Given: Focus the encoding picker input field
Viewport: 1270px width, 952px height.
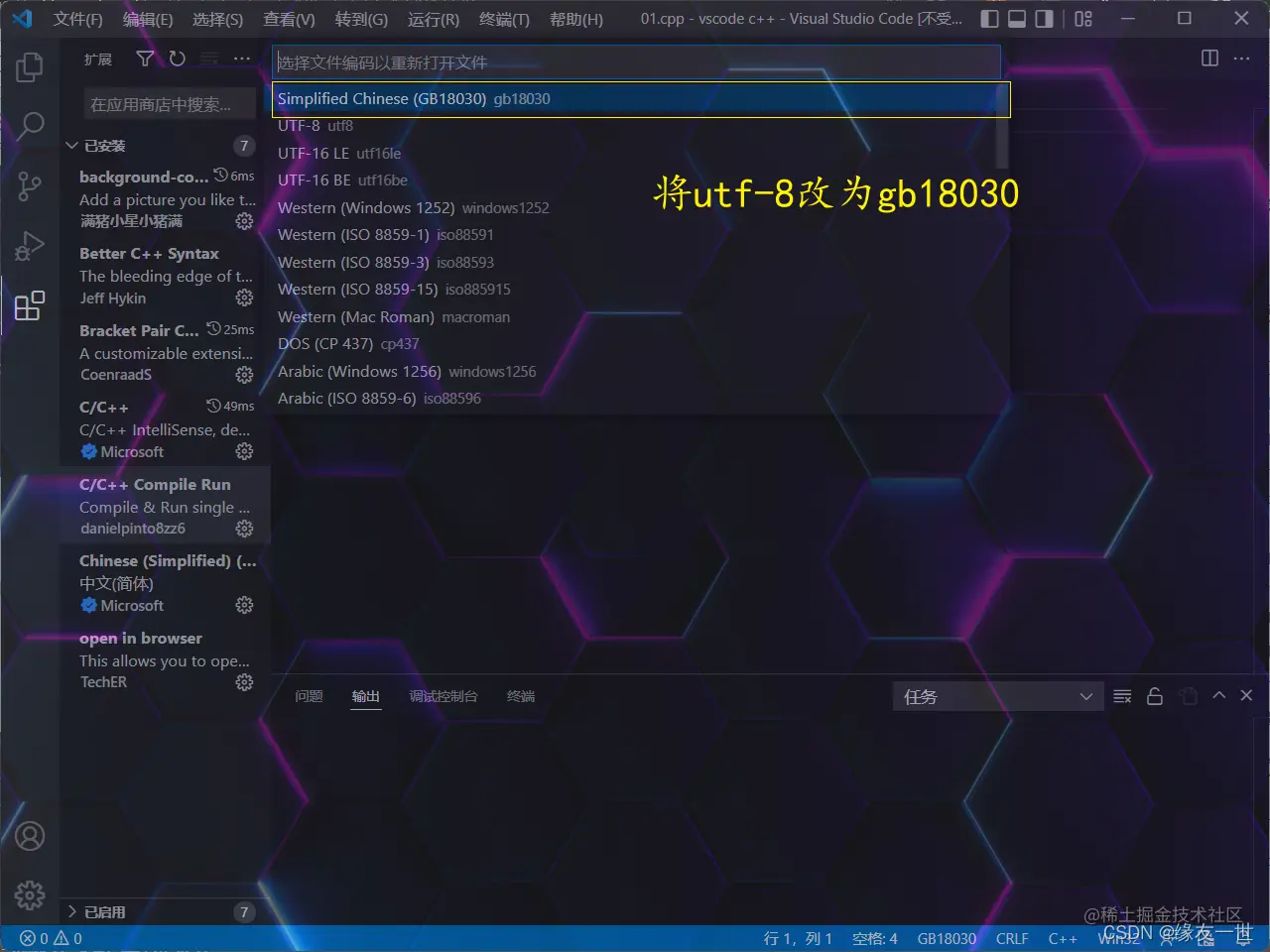Looking at the screenshot, I should click(x=636, y=62).
